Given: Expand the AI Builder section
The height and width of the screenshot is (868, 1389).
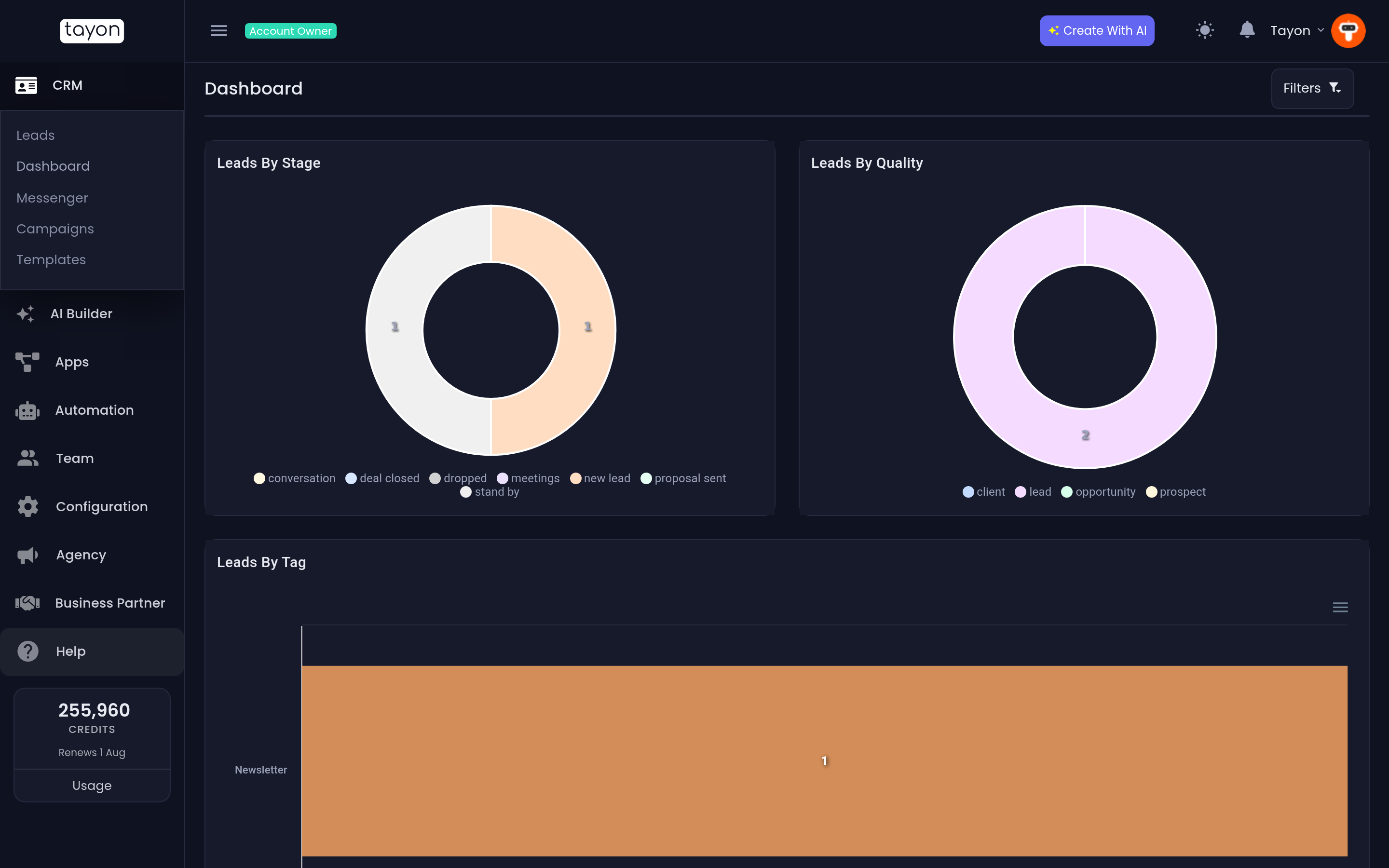Looking at the screenshot, I should [x=92, y=313].
